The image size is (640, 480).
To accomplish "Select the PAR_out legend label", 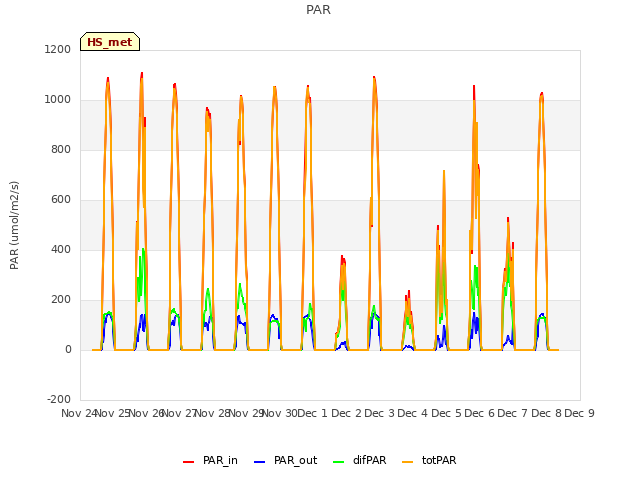I will (296, 460).
